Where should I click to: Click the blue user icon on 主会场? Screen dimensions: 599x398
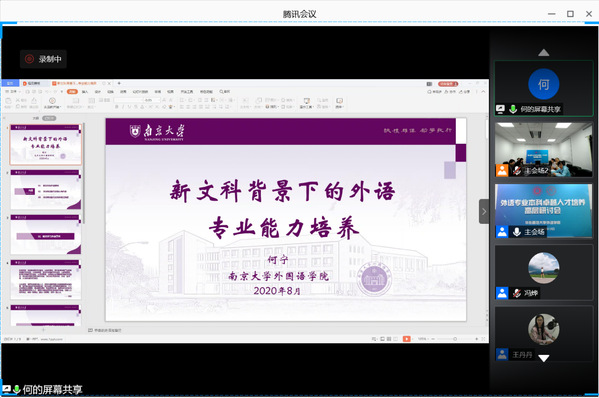[x=502, y=232]
